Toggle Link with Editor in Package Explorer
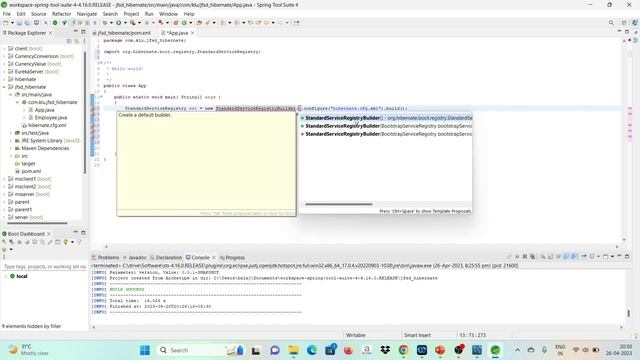Image resolution: width=640 pixels, height=360 pixels. [x=76, y=41]
